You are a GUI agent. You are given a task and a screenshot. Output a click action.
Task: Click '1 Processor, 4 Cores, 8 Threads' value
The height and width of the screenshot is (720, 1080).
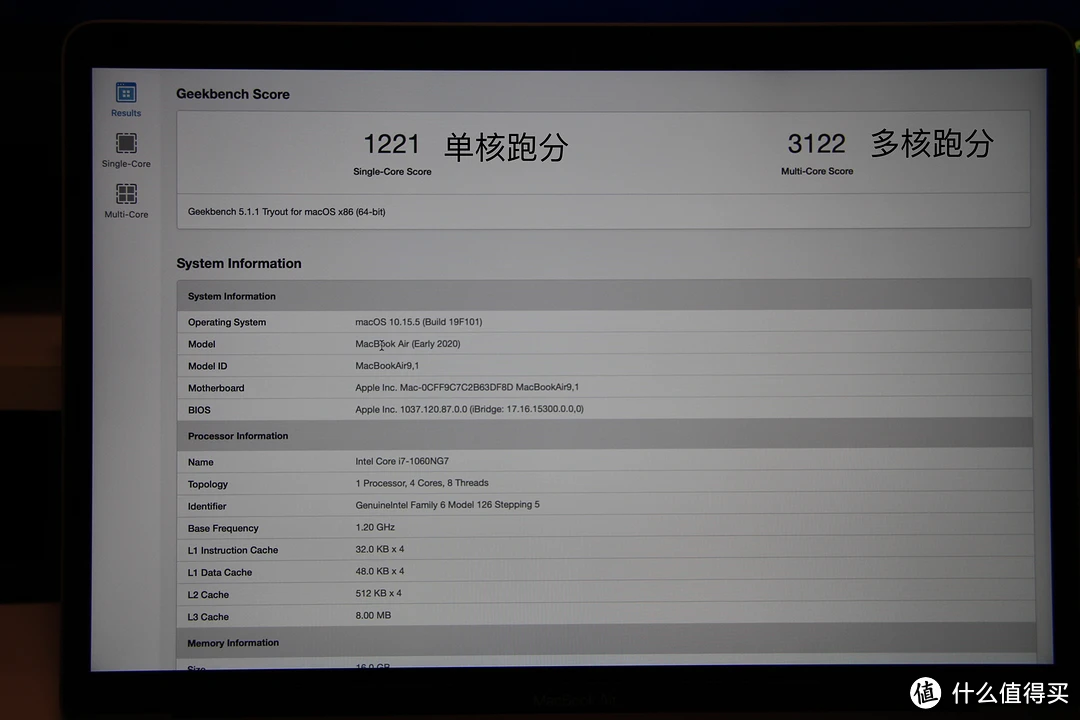[422, 483]
